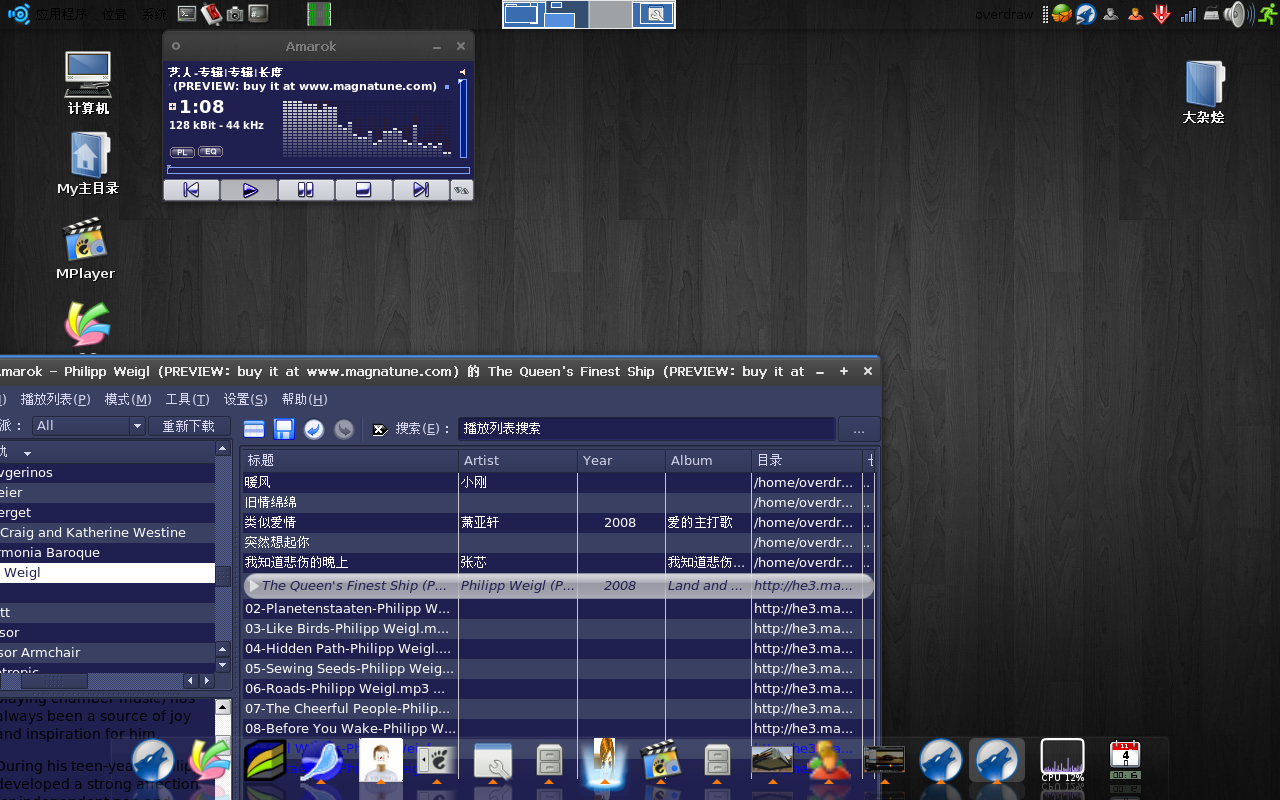Stop playback in Amarok mini player
1280x800 pixels.
tap(363, 190)
